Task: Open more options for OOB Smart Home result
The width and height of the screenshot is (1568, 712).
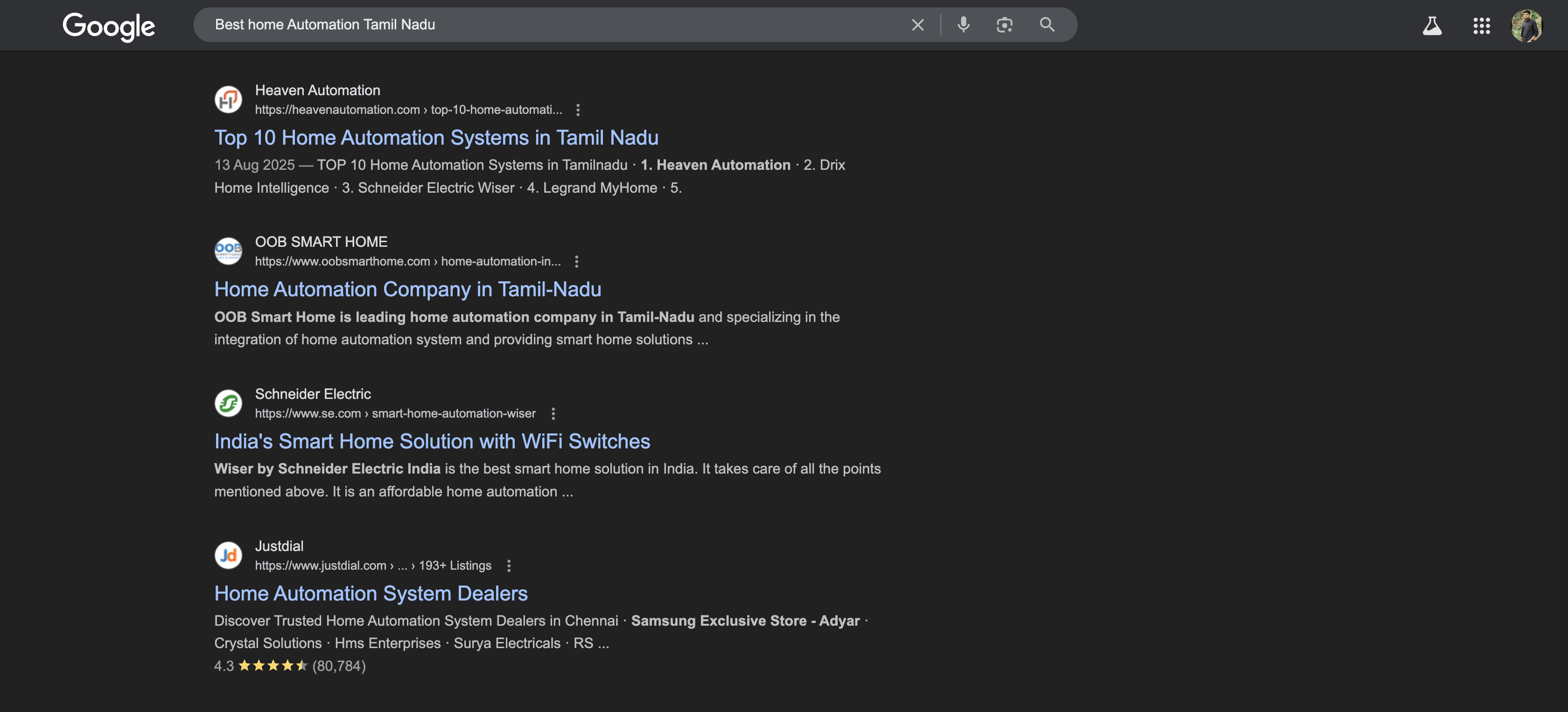Action: pos(576,262)
